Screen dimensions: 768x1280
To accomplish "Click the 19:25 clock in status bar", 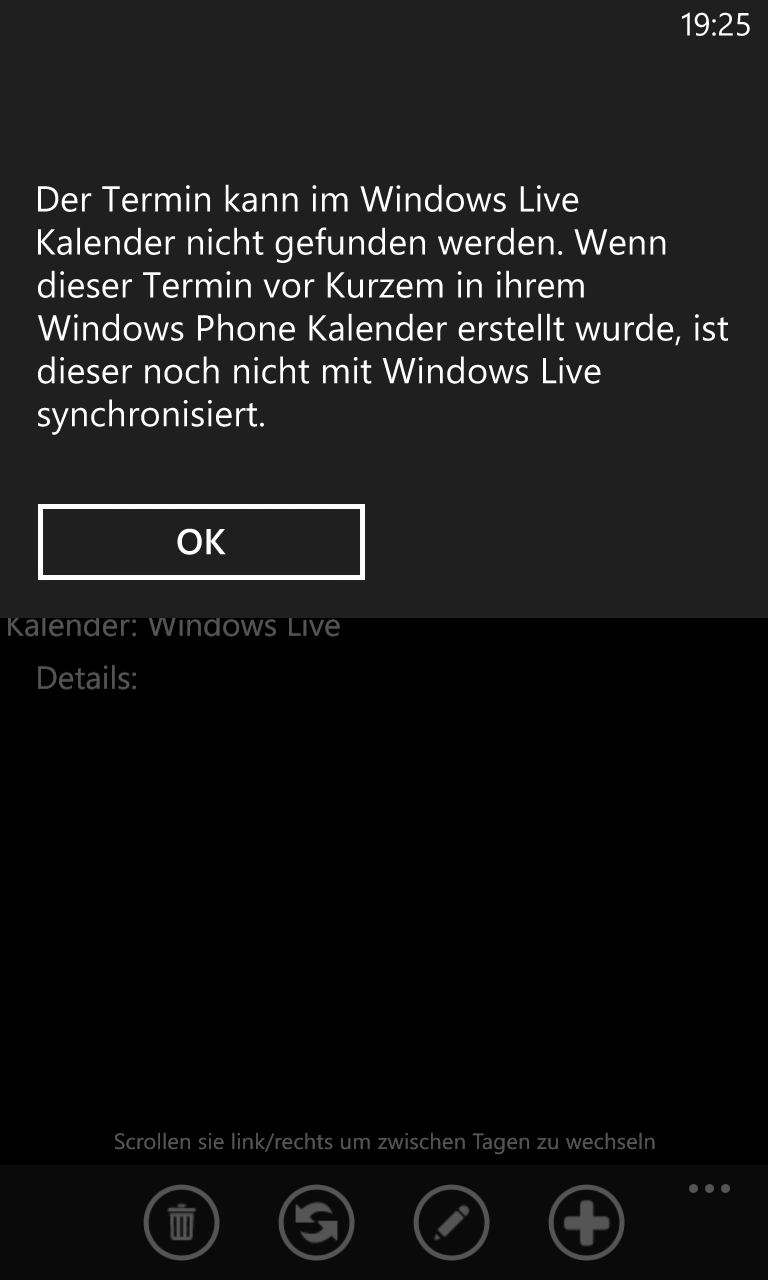I will click(x=715, y=24).
